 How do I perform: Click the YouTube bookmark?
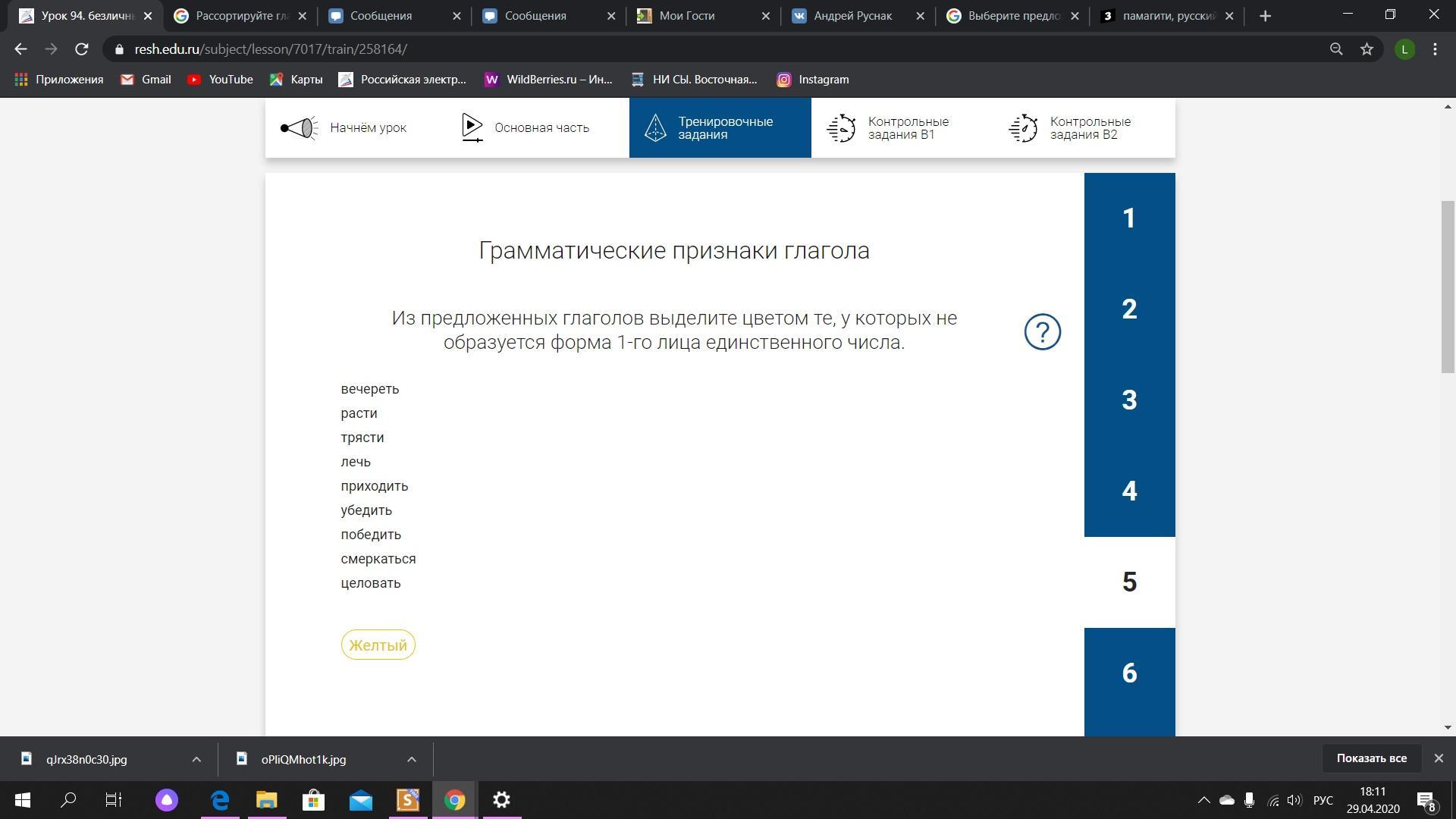pos(220,80)
